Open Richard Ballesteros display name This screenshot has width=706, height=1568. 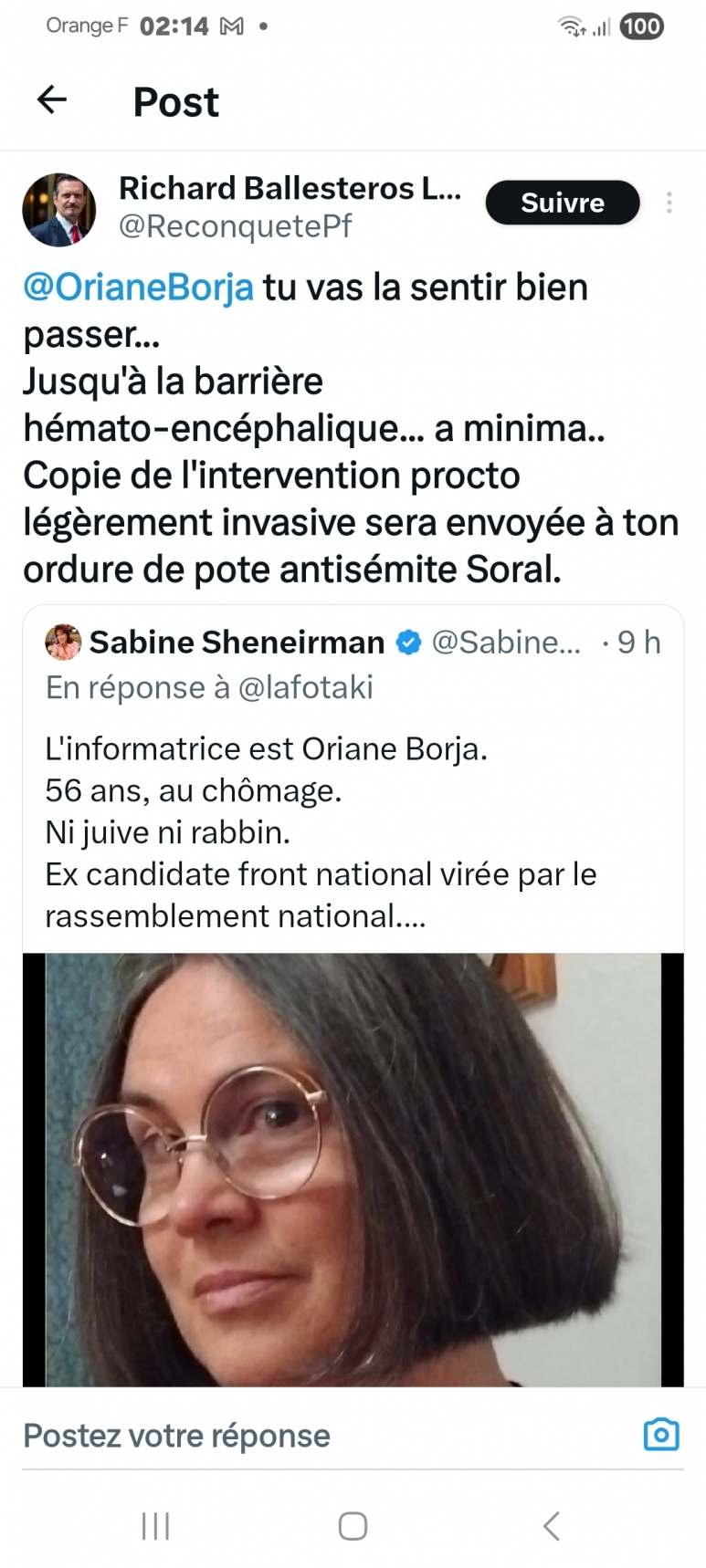pos(290,188)
